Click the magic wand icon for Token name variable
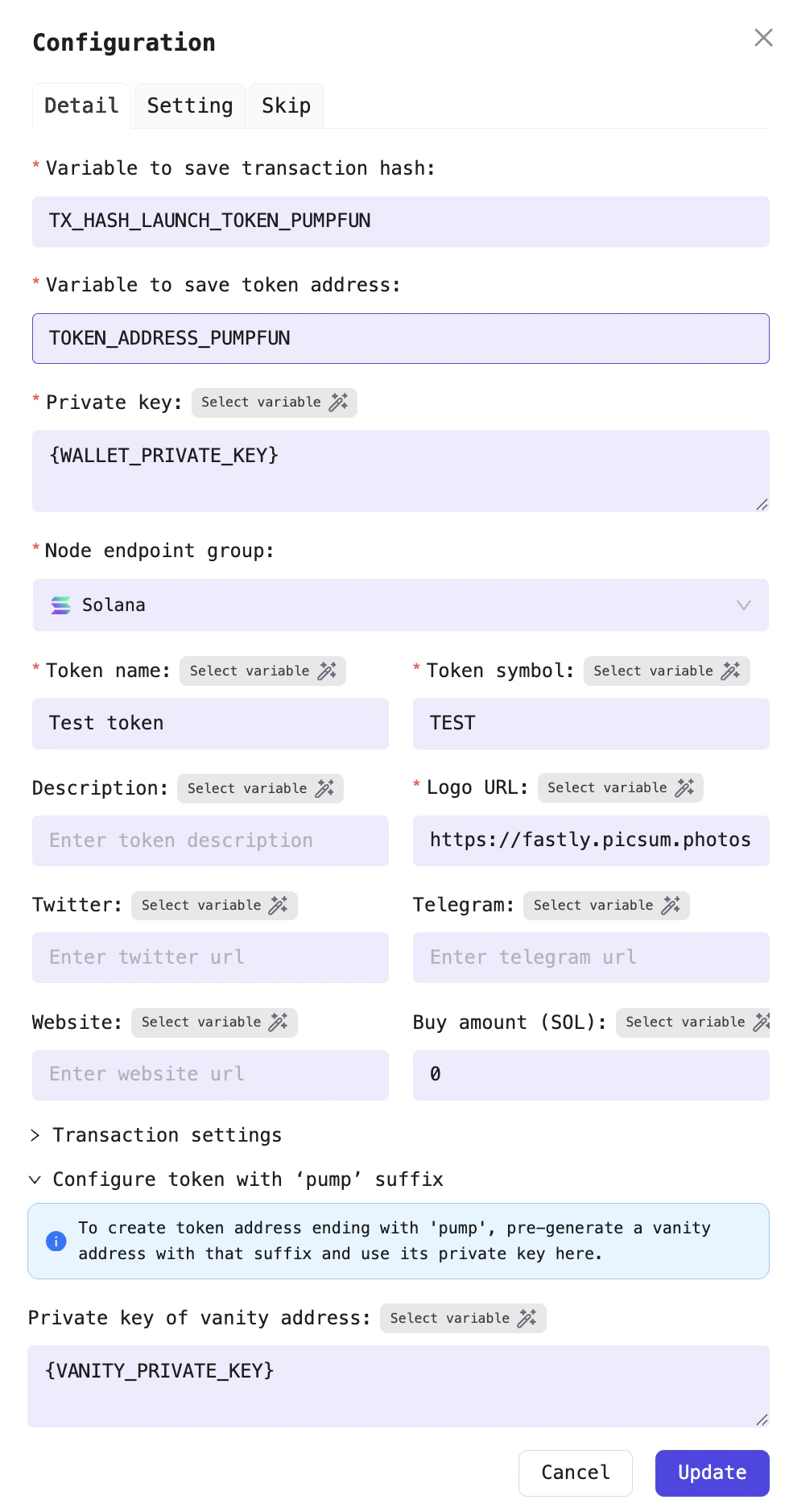 click(x=327, y=671)
